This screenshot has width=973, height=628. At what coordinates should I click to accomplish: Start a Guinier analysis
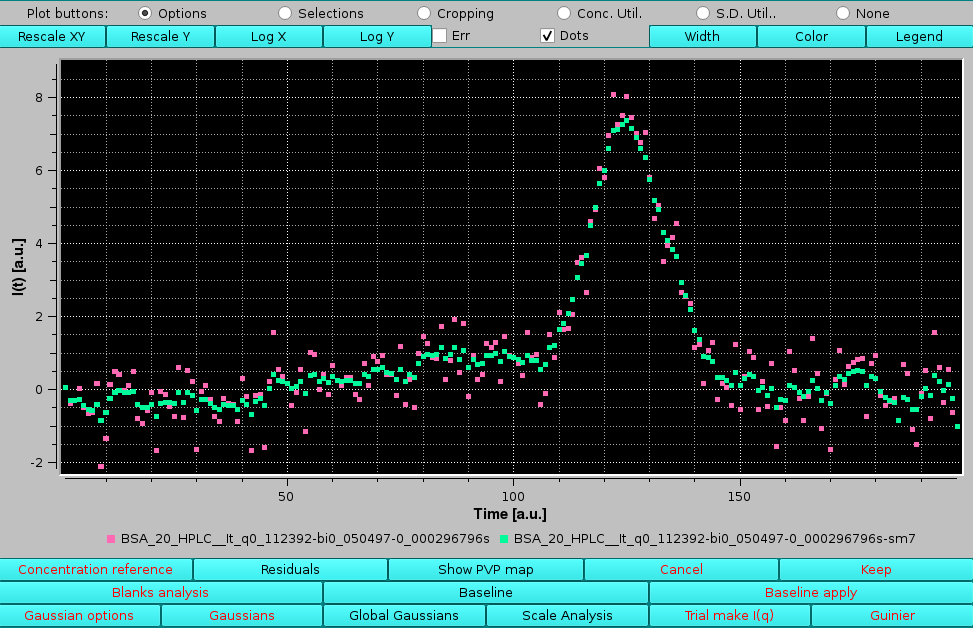pos(892,615)
